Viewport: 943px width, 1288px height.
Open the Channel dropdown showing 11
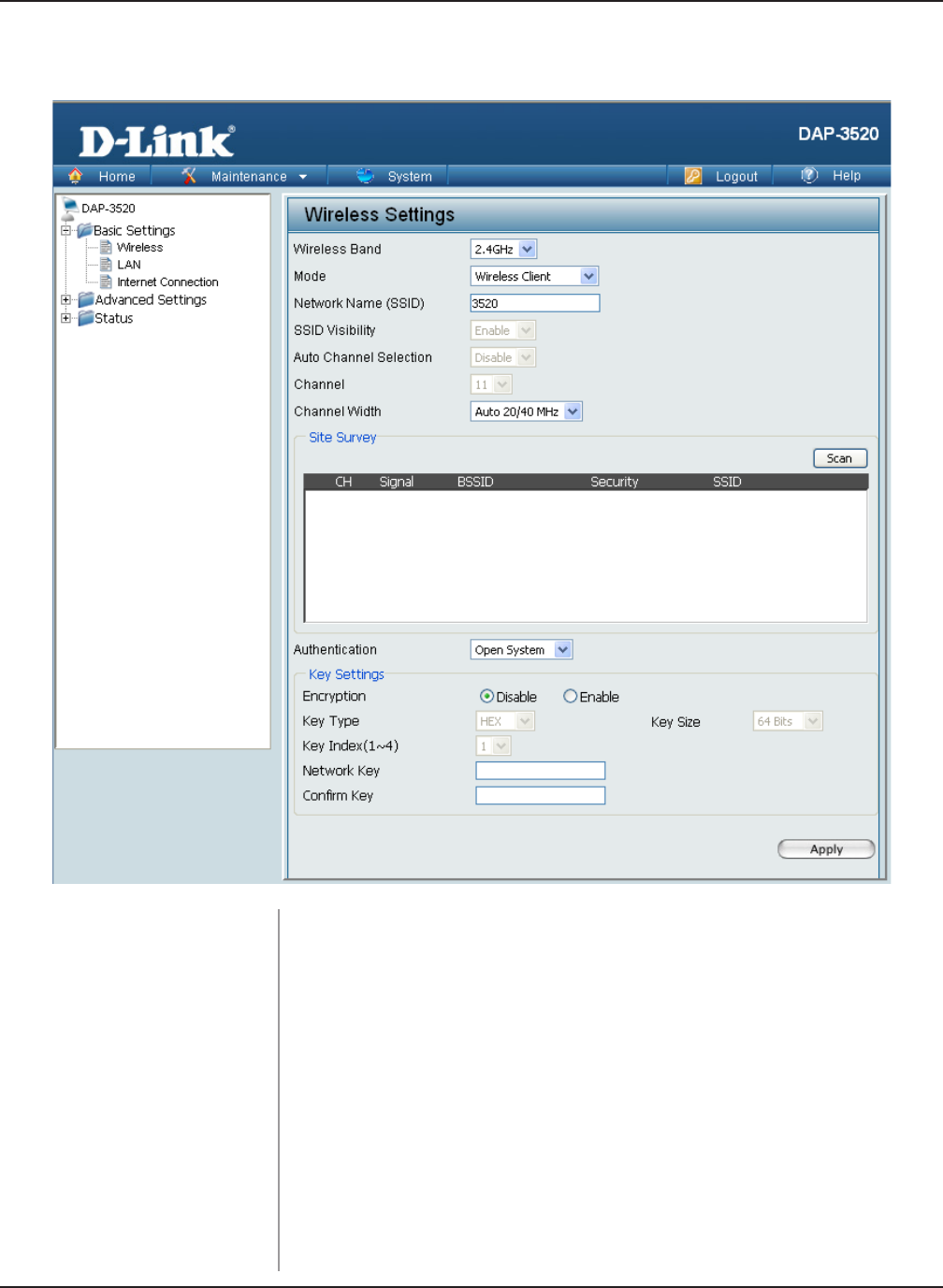[491, 384]
